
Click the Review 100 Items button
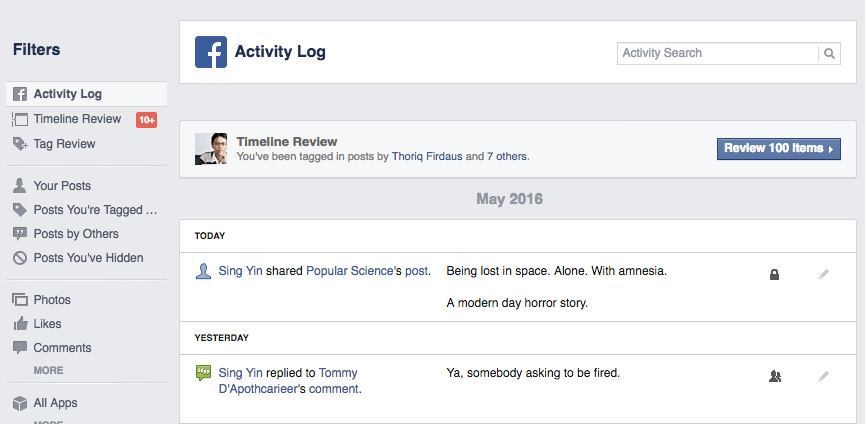[779, 149]
